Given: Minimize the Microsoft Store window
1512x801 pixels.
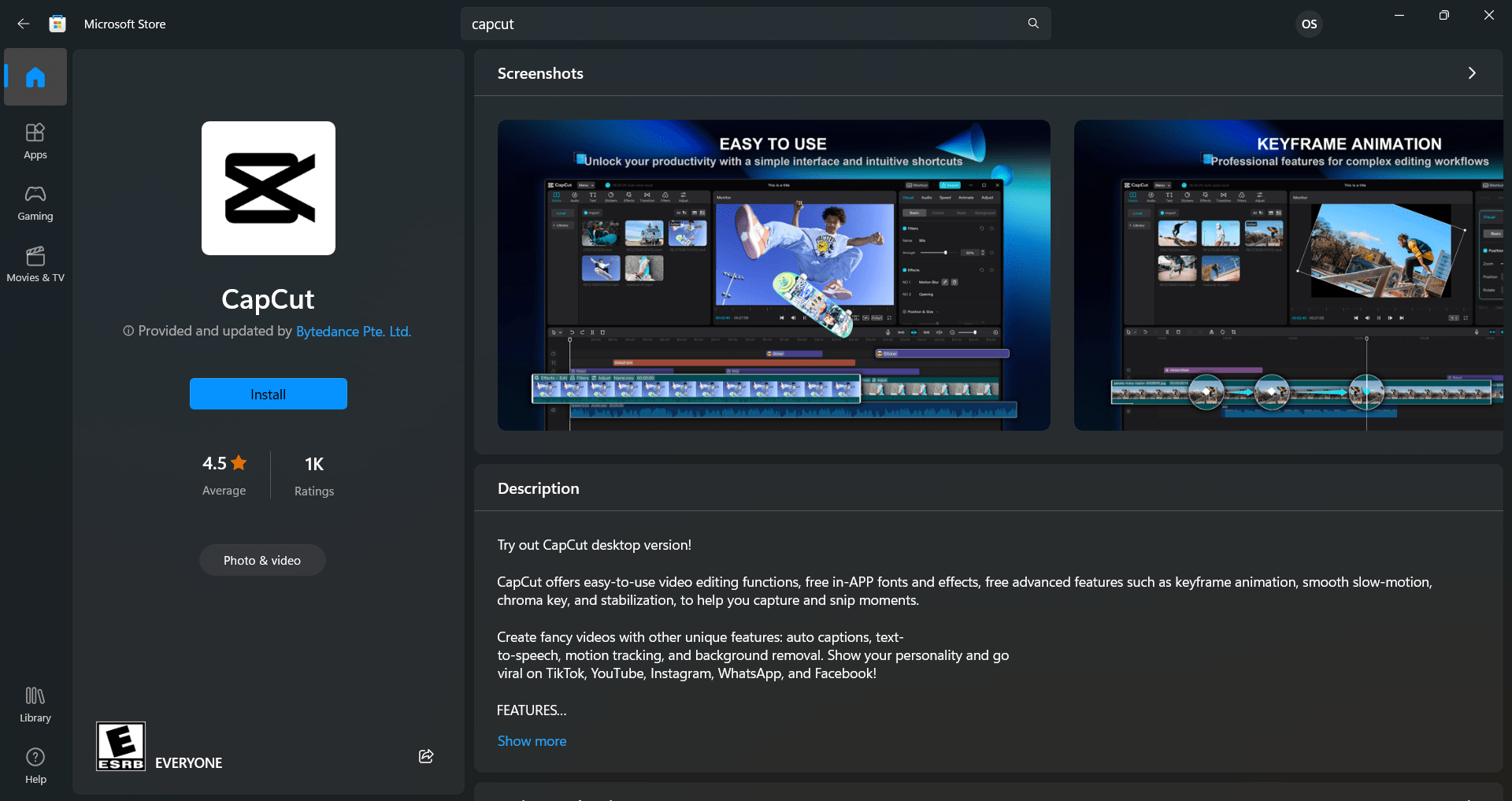Looking at the screenshot, I should [x=1399, y=16].
